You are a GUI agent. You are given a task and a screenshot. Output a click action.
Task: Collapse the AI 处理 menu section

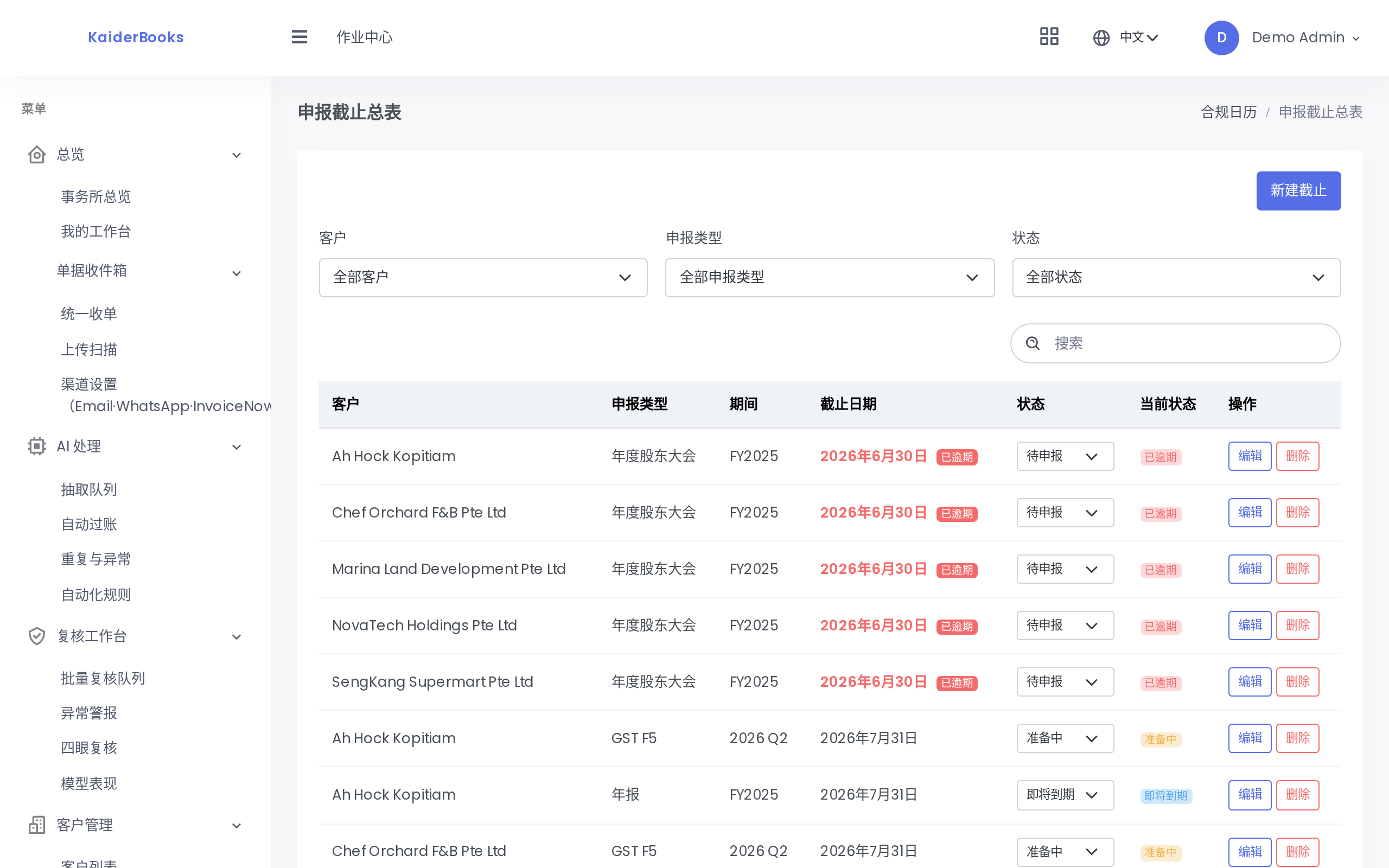pos(237,446)
